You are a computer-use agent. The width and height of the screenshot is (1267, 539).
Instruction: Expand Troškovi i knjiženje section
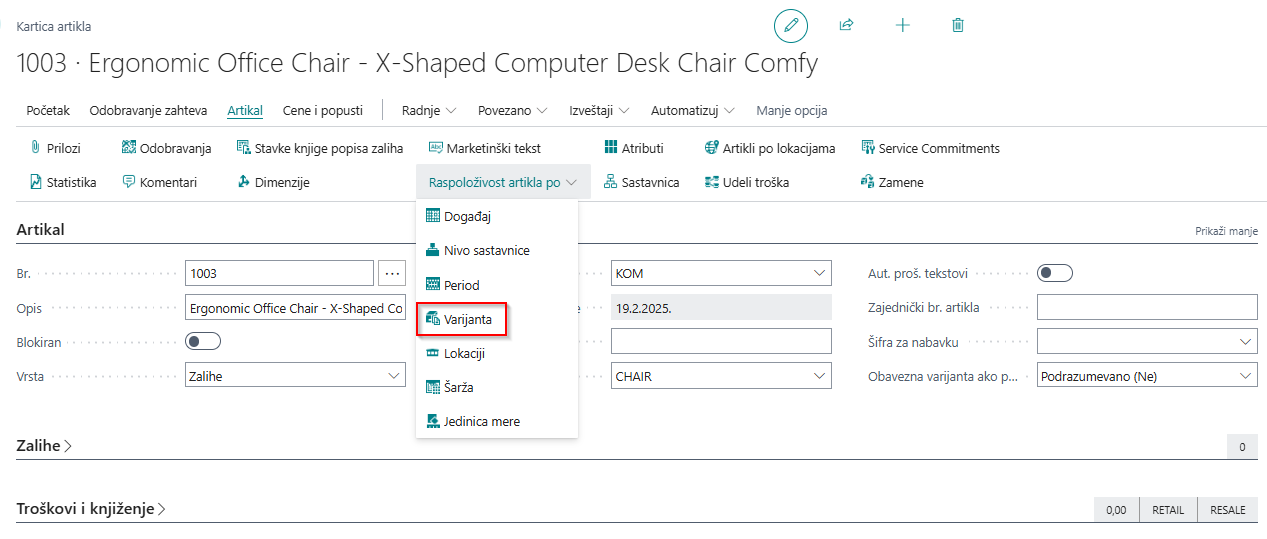coord(90,509)
